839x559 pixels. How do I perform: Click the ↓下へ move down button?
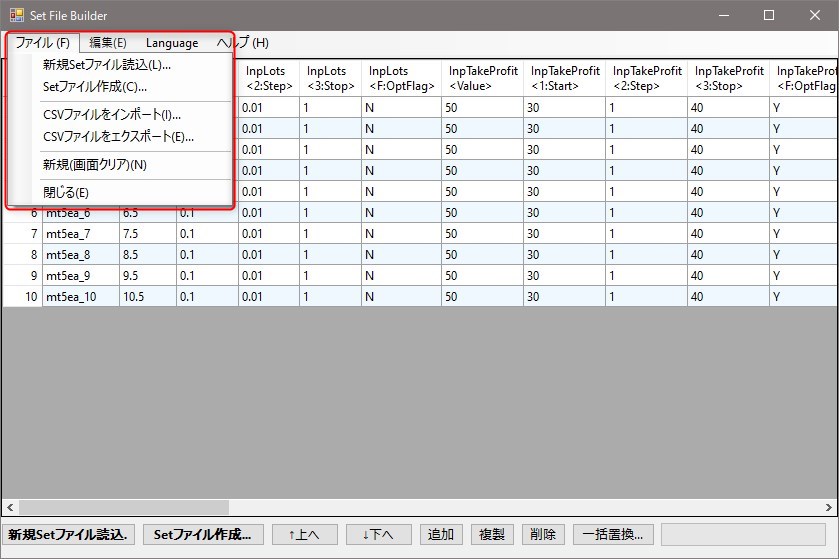pyautogui.click(x=378, y=534)
